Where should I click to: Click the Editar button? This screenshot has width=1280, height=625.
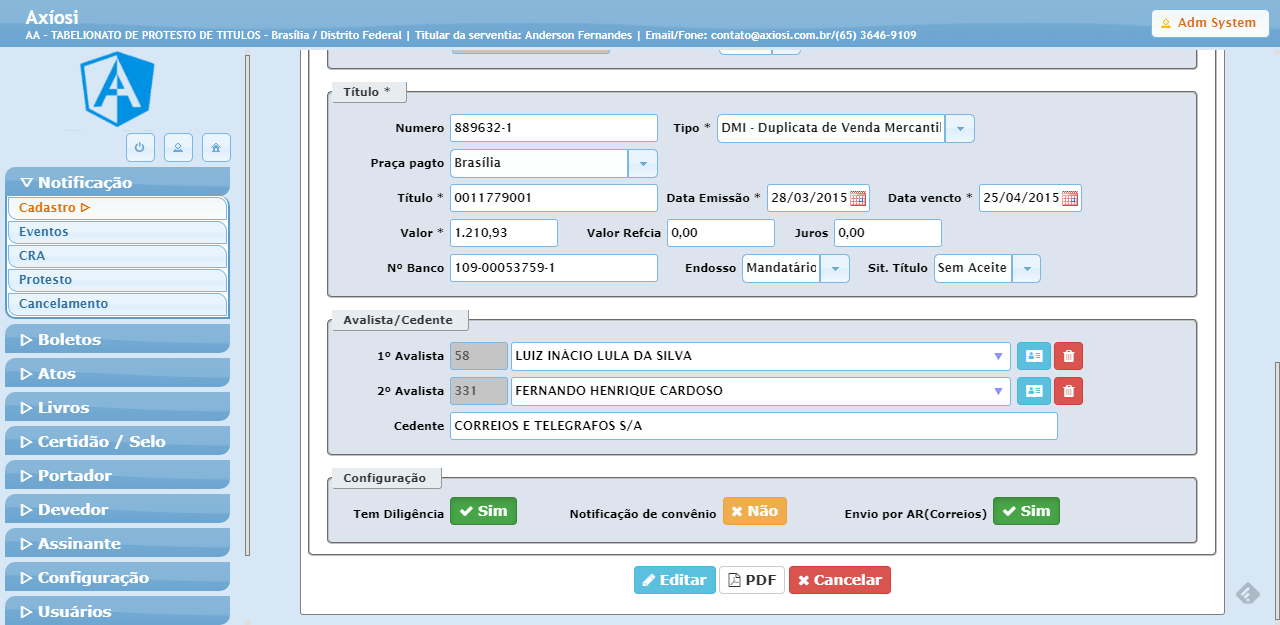coord(674,579)
